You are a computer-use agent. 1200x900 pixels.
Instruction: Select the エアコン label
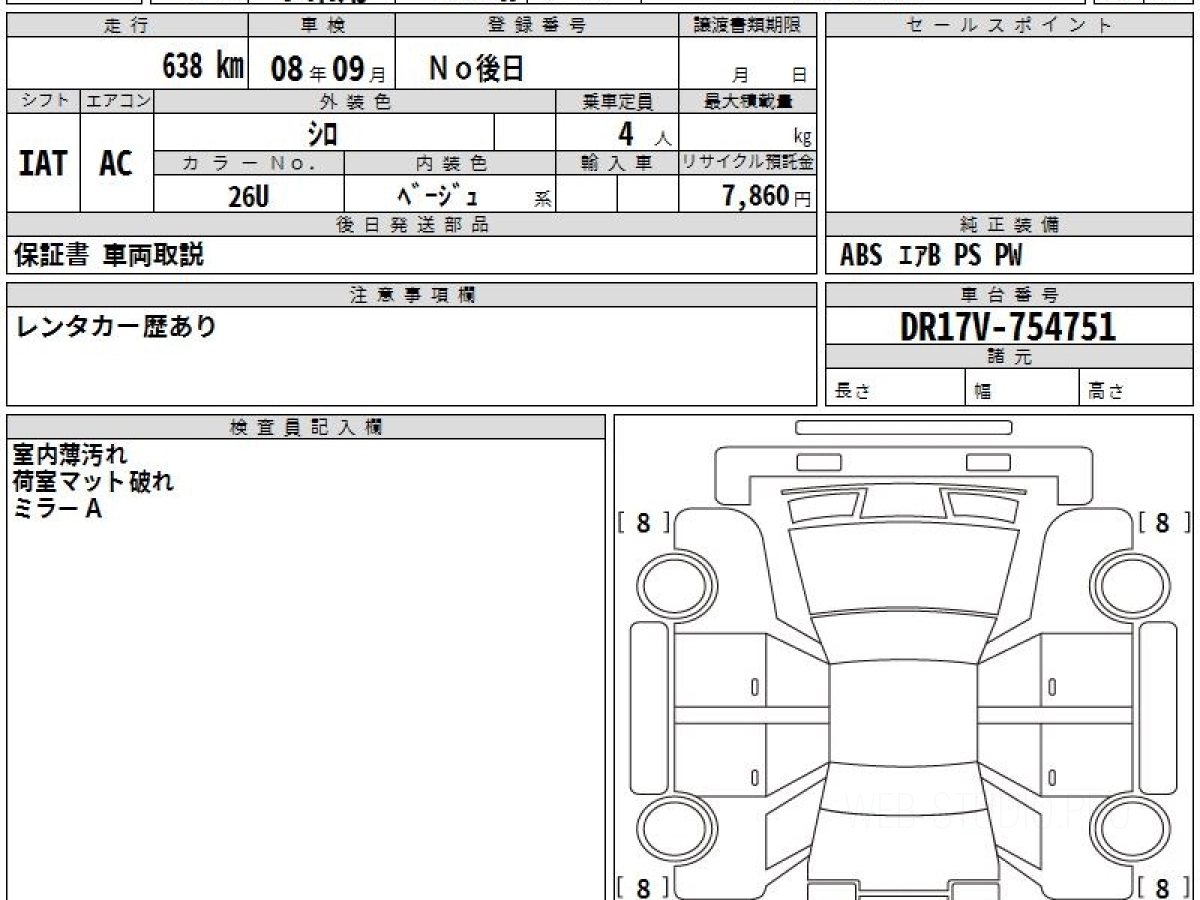coord(117,101)
